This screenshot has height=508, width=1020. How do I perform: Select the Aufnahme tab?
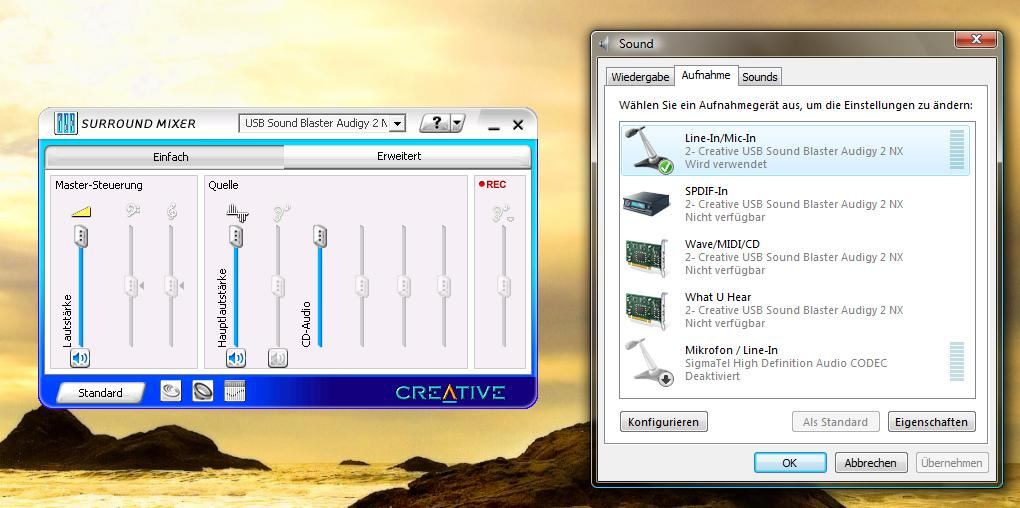[x=706, y=75]
